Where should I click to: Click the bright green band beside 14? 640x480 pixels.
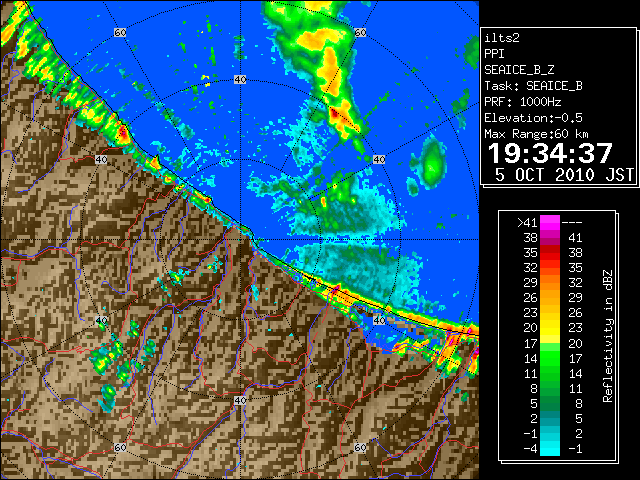pos(550,358)
